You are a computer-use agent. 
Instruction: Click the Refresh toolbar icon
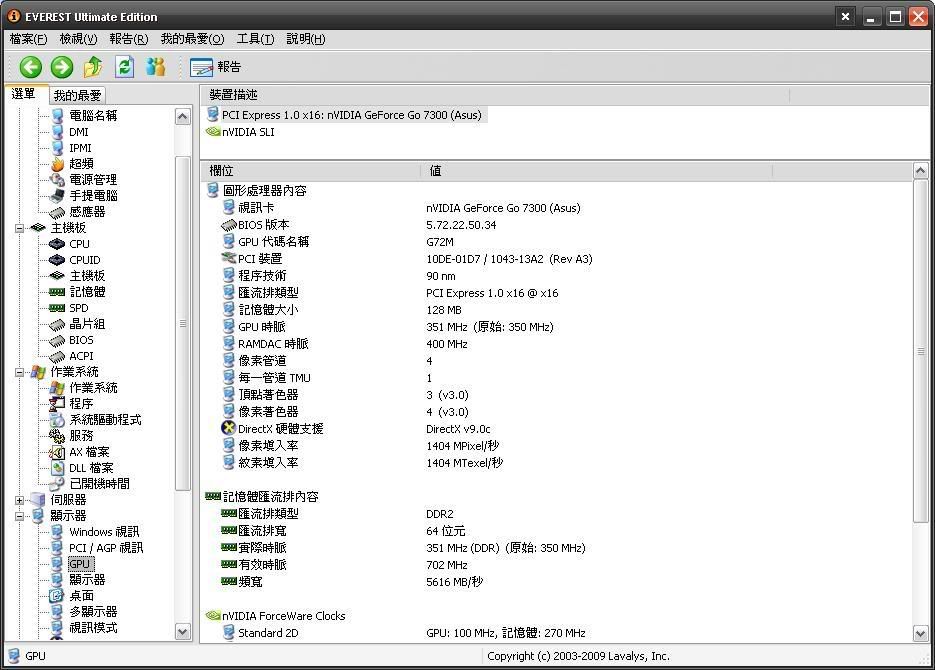[x=124, y=67]
